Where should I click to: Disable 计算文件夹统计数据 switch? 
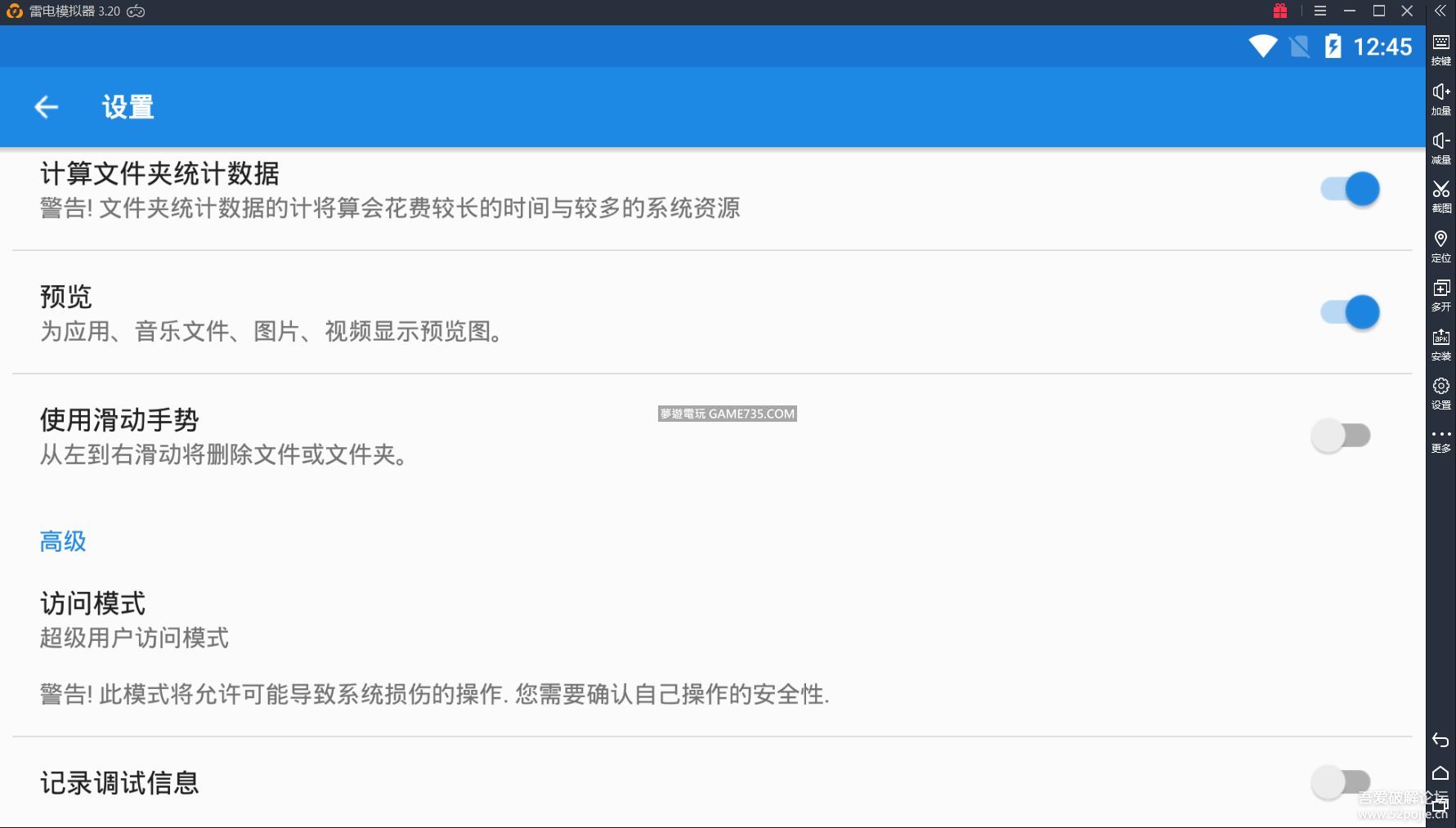pos(1351,189)
